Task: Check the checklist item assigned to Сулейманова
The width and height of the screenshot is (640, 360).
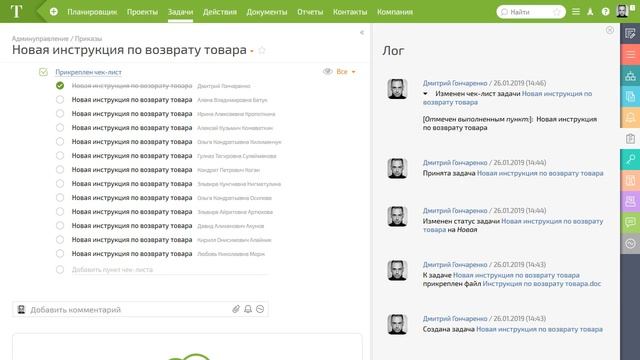Action: (60, 156)
